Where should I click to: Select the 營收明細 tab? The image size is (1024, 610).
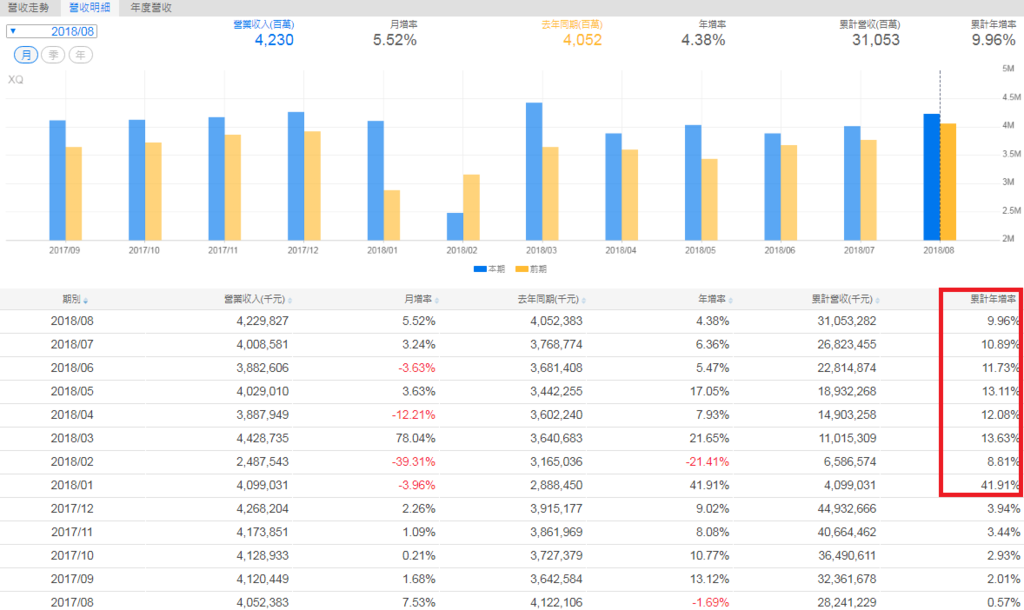(x=89, y=8)
